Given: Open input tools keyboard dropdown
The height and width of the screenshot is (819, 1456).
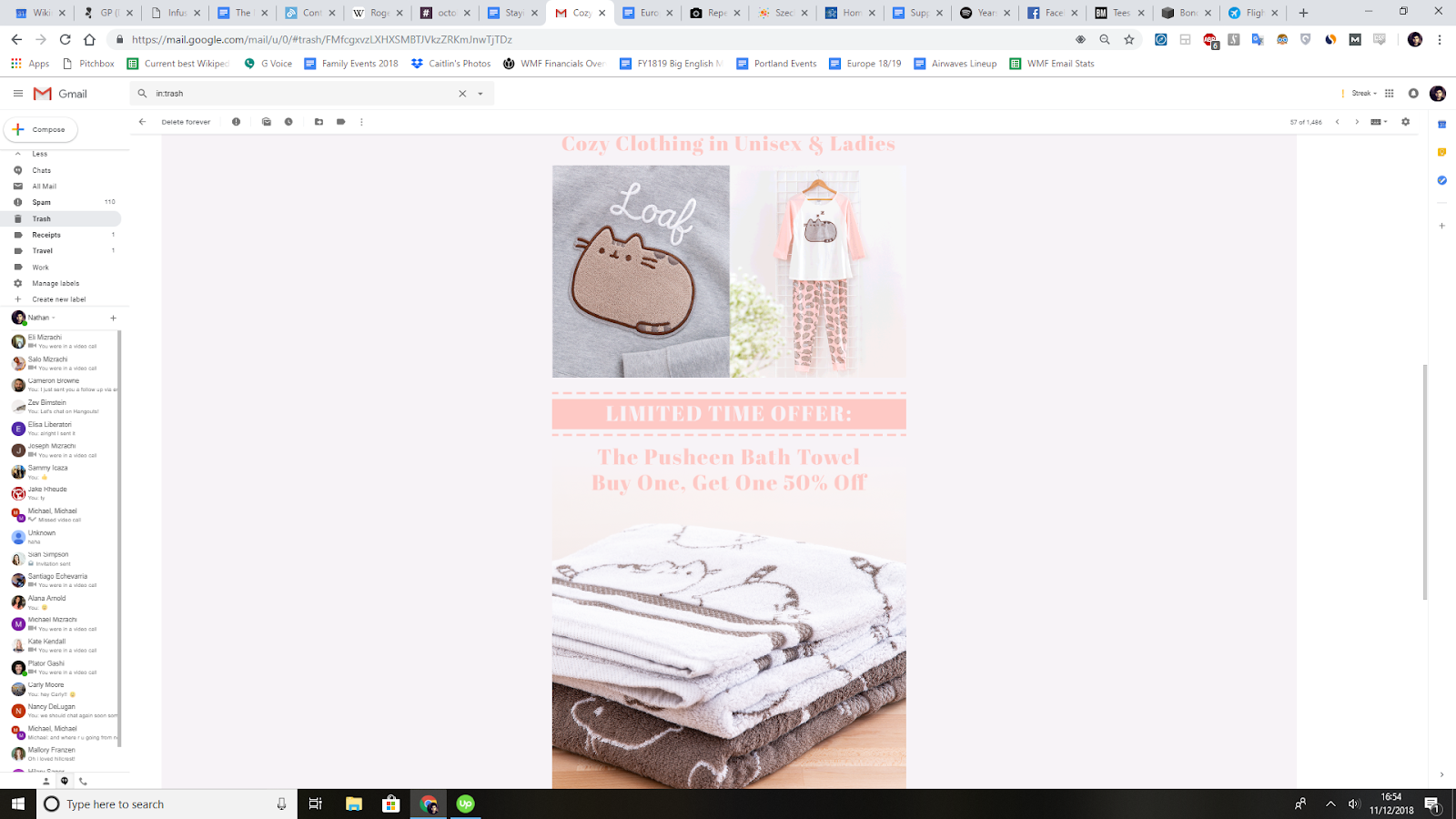Looking at the screenshot, I should [x=1379, y=122].
